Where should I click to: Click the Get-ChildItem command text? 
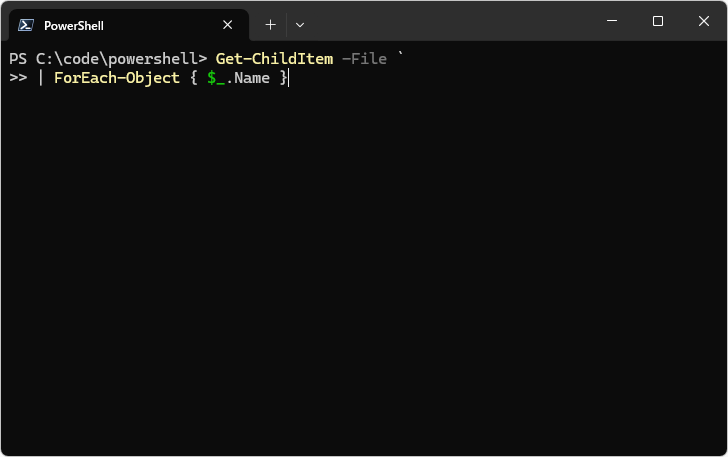coord(274,59)
